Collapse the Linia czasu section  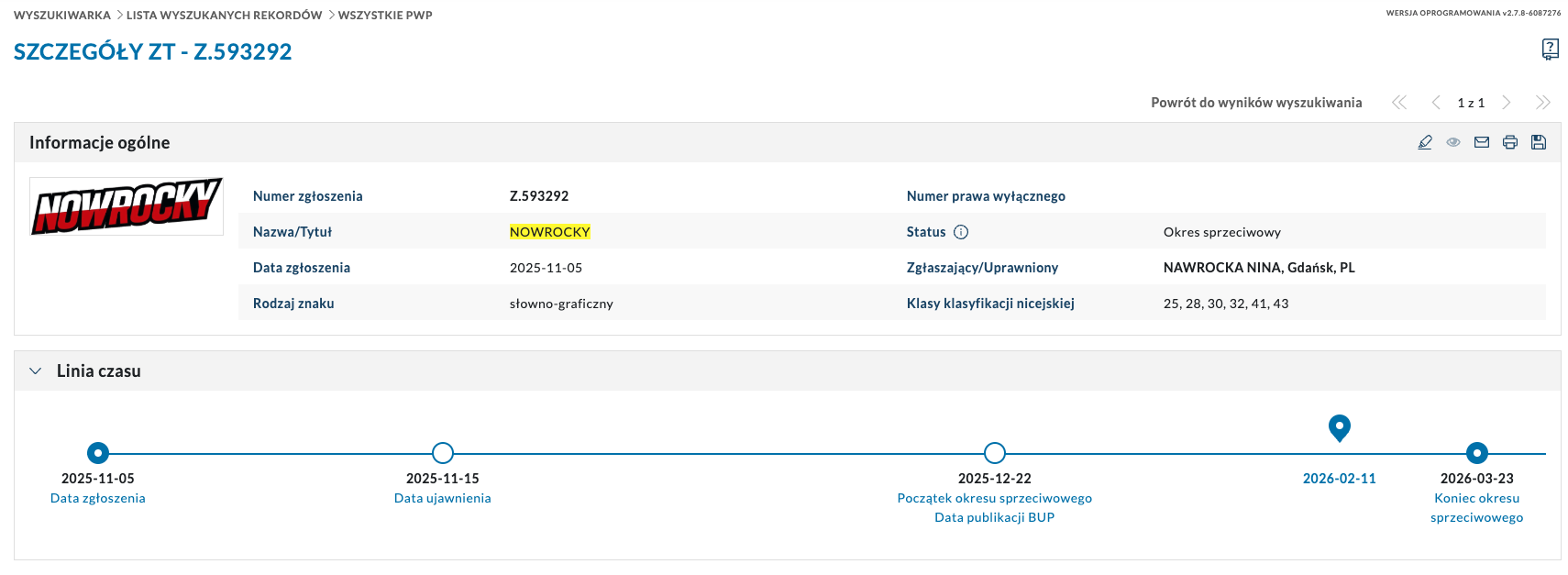(36, 371)
